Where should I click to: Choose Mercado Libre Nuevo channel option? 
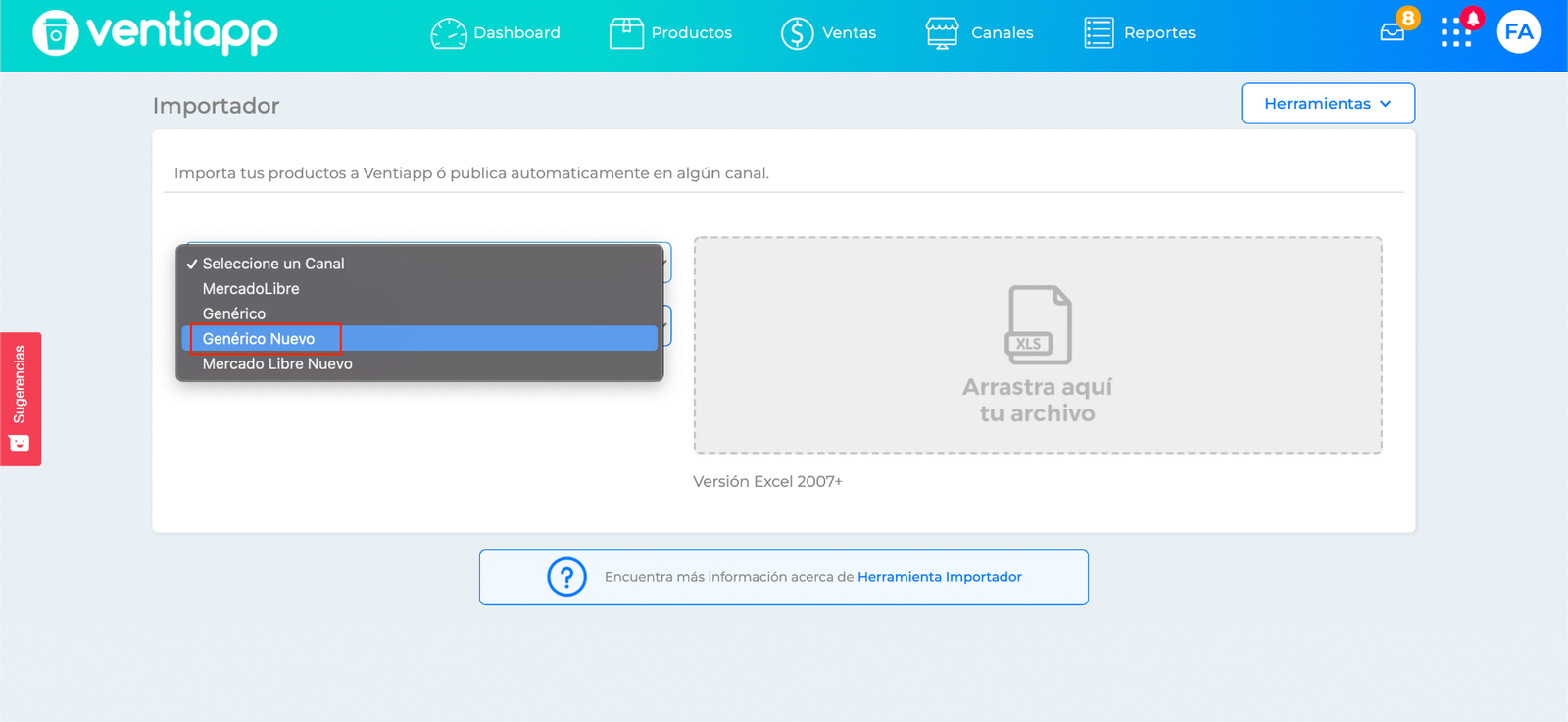point(419,363)
